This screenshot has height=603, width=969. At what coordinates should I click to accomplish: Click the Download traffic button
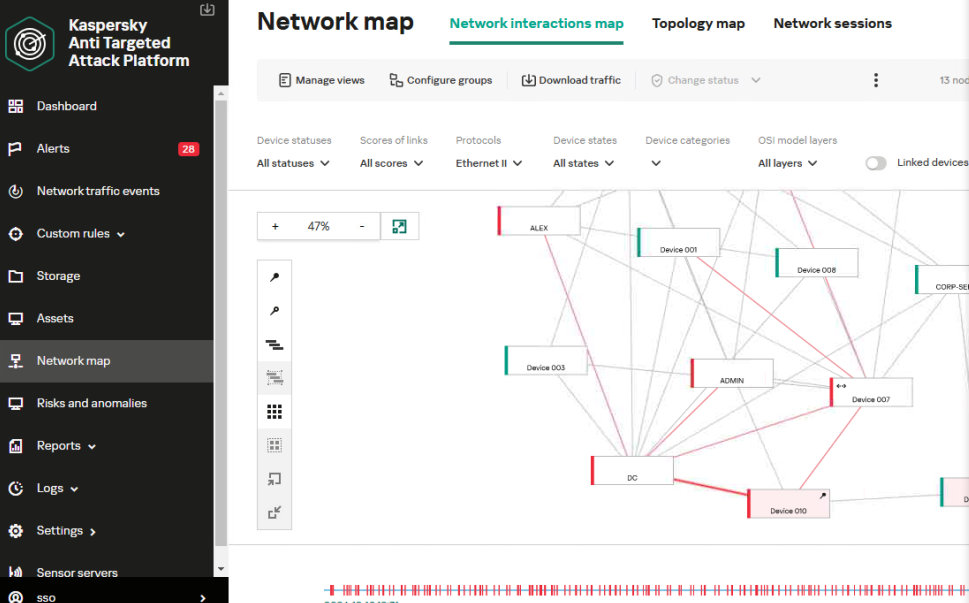click(x=571, y=80)
